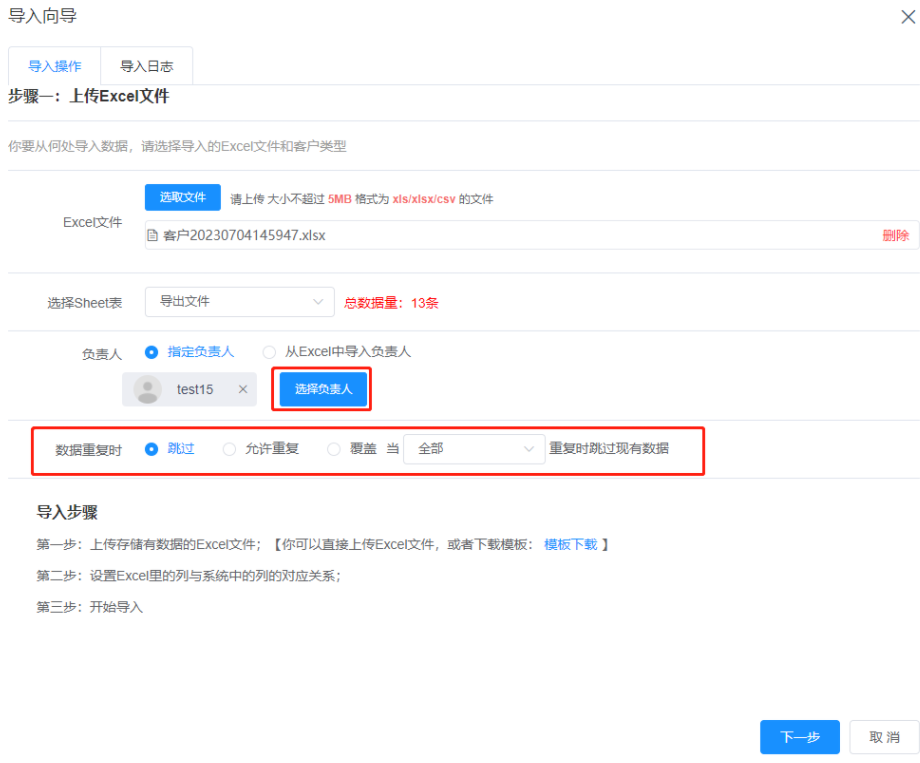Image resolution: width=920 pixels, height=763 pixels.
Task: Select 从Excel中导入负责人 option
Action: point(268,352)
